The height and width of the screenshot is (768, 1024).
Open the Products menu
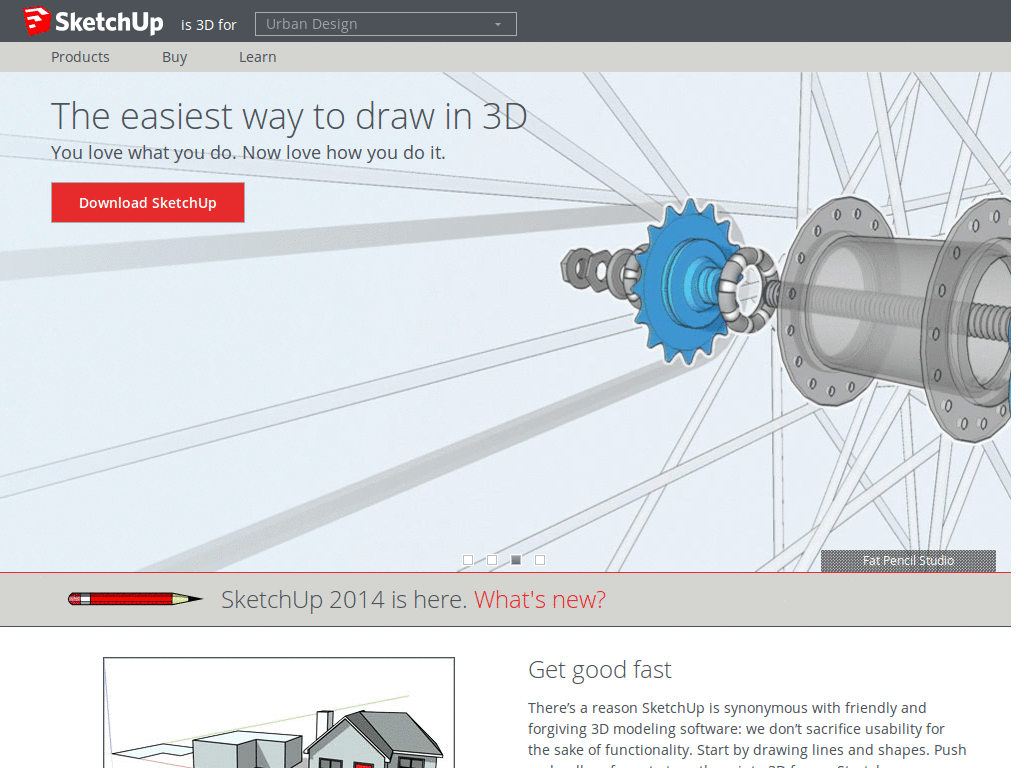point(80,57)
